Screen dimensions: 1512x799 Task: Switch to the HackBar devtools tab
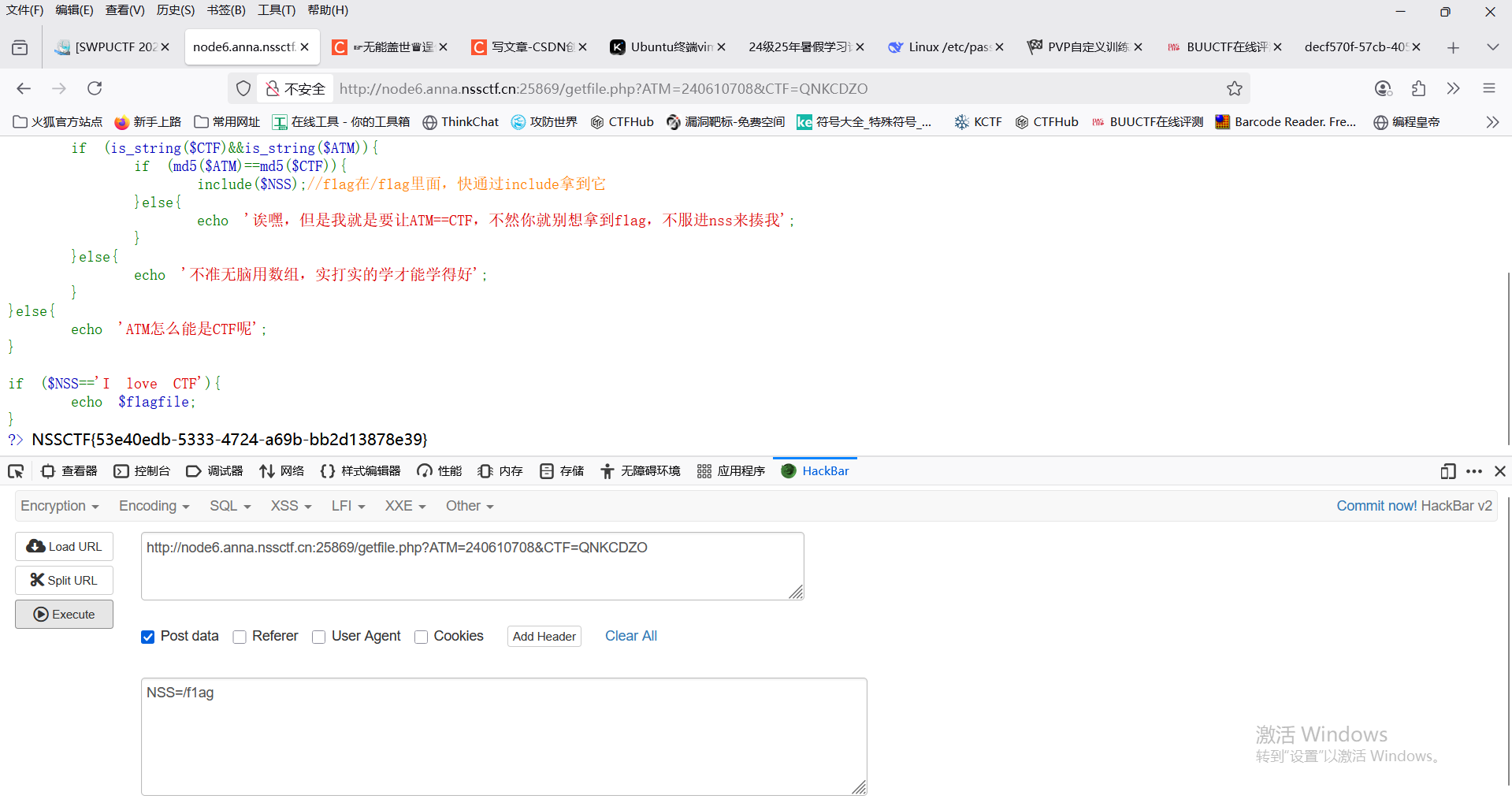[815, 471]
